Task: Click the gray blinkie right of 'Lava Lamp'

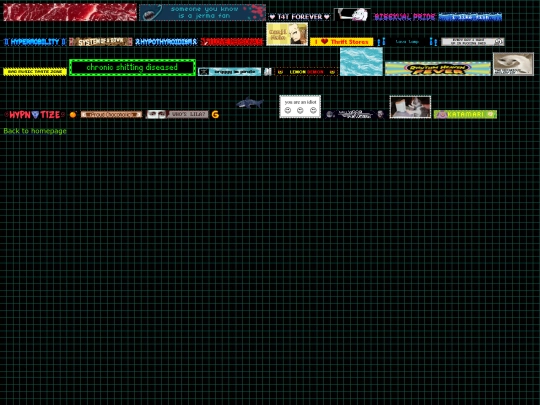Action: point(472,42)
